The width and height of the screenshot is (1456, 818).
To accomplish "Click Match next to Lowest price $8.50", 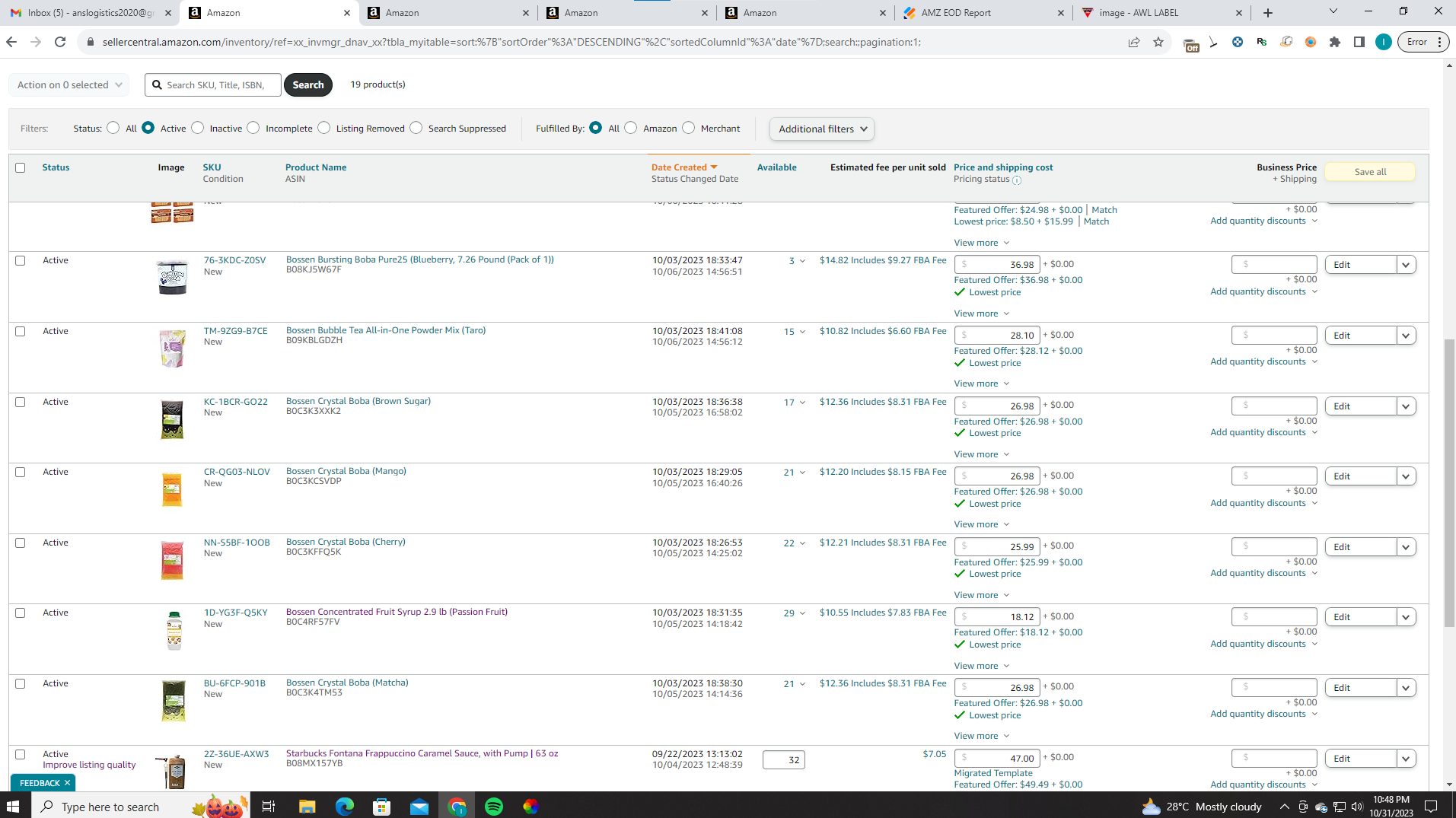I will (x=1096, y=221).
